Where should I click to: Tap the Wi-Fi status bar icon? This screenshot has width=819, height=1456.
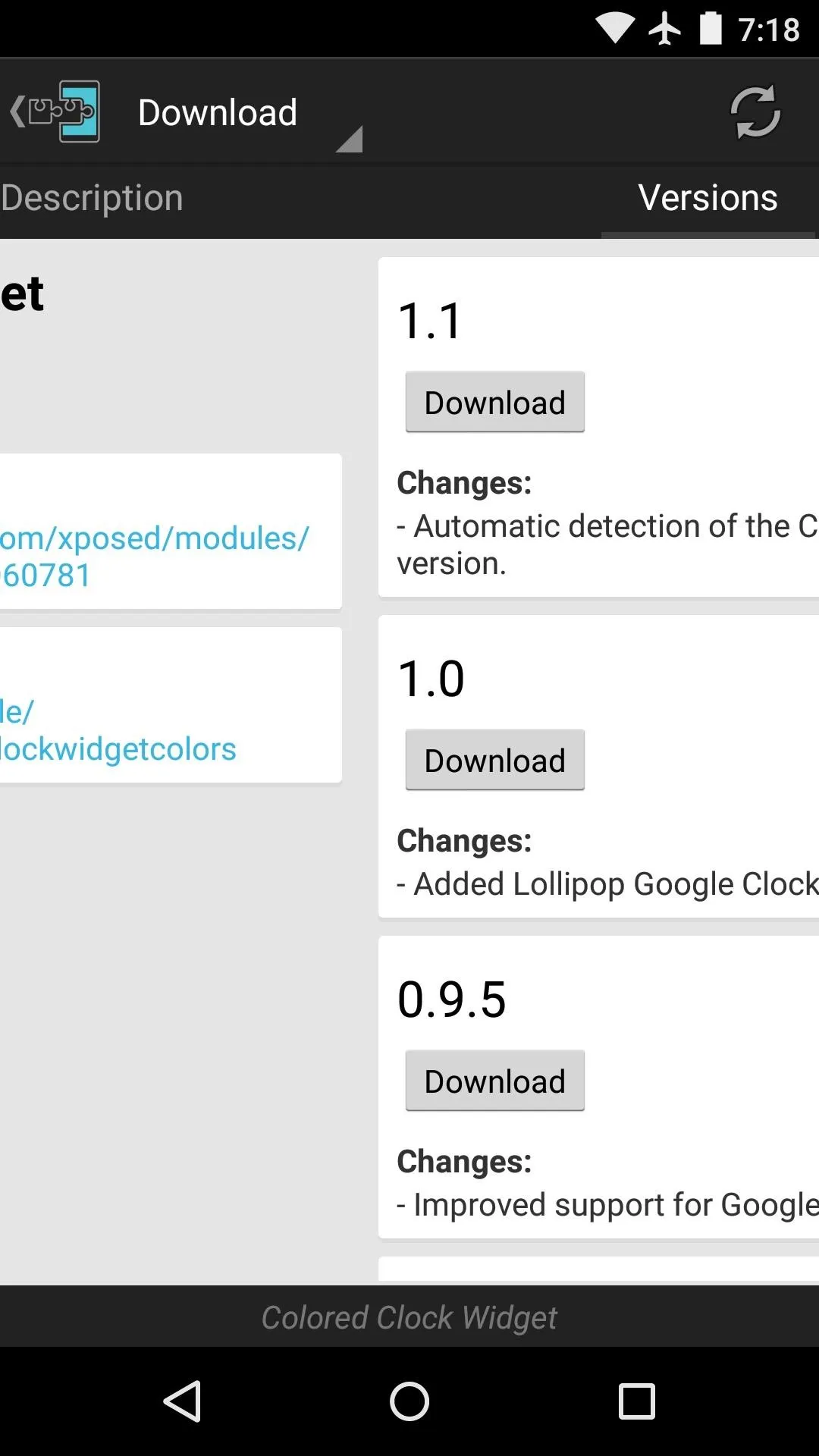click(x=614, y=29)
